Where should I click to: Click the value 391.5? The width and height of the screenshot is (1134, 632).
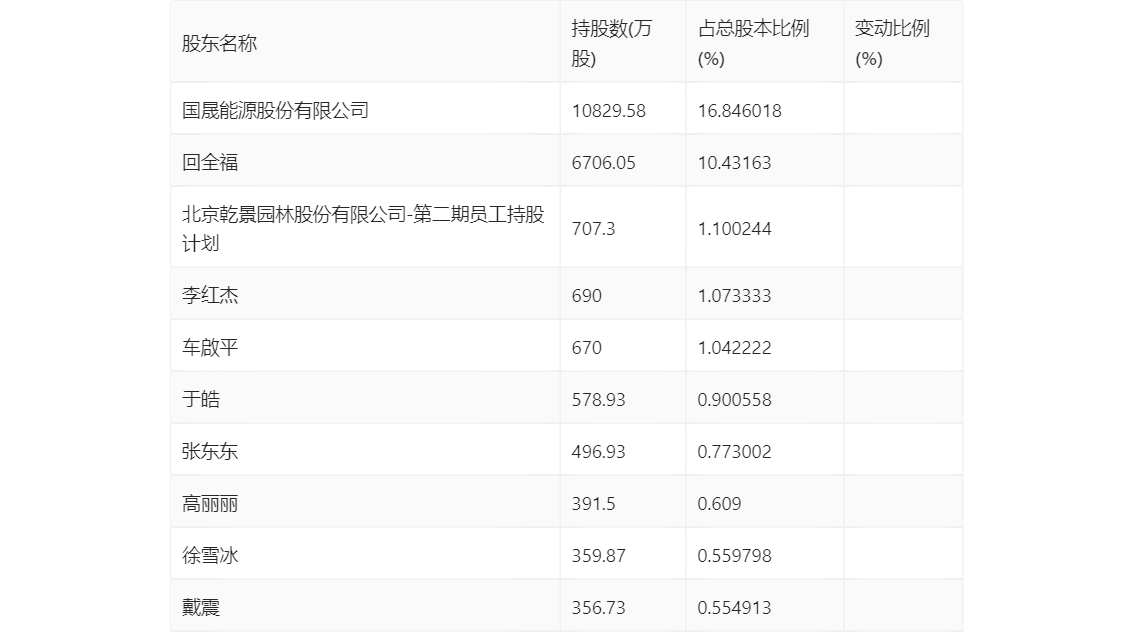coord(593,504)
